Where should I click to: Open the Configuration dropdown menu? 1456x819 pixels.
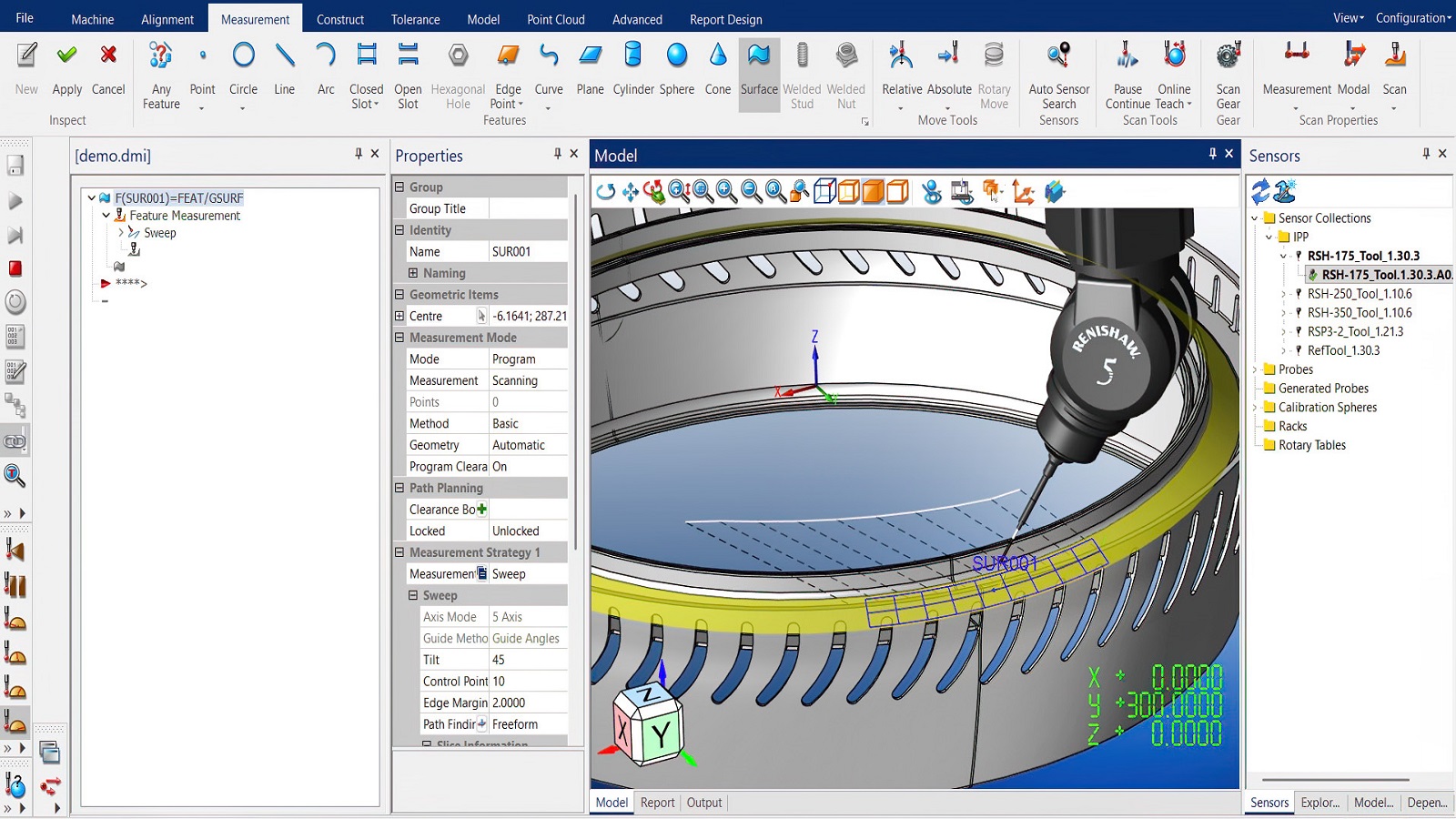coord(1413,18)
